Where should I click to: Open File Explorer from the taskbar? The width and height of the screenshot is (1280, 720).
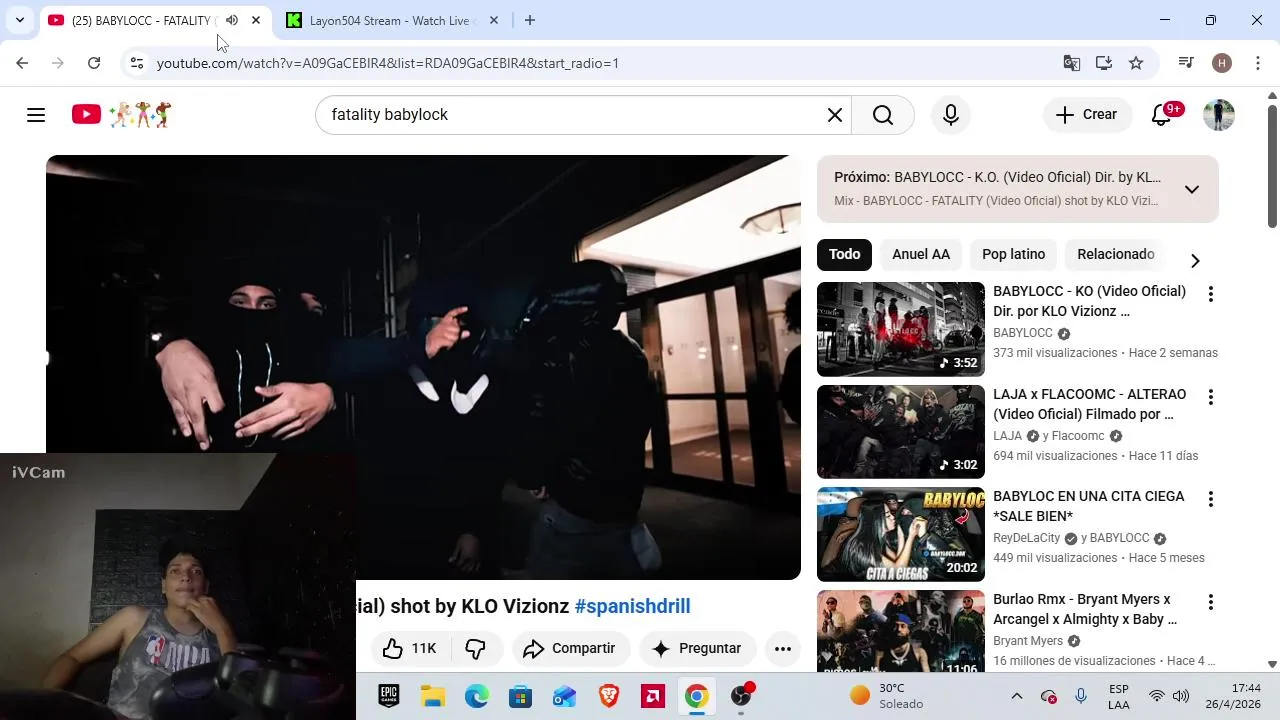click(433, 696)
